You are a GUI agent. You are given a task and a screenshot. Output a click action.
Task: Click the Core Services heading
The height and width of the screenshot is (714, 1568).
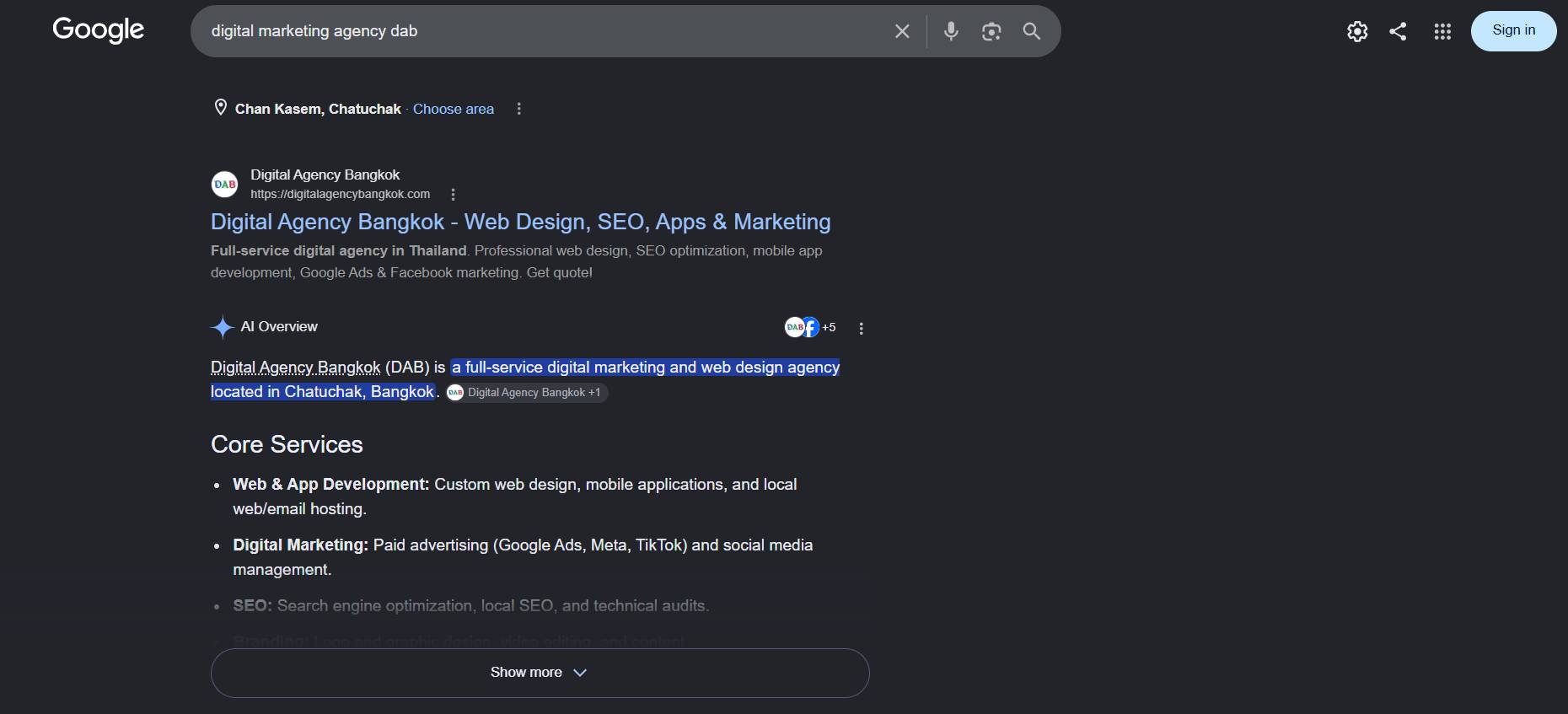coord(287,444)
